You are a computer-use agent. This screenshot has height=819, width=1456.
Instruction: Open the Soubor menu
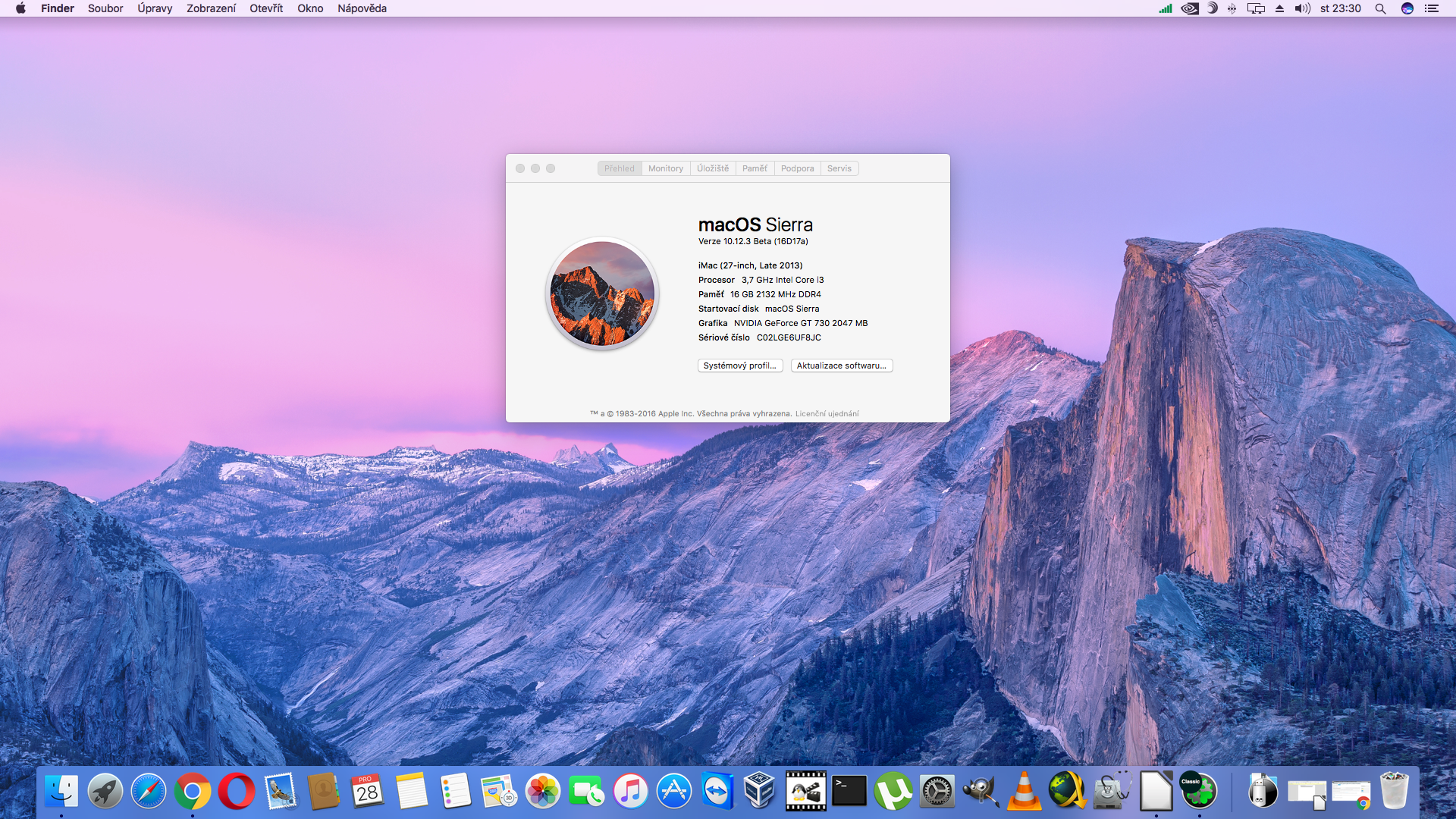click(105, 8)
